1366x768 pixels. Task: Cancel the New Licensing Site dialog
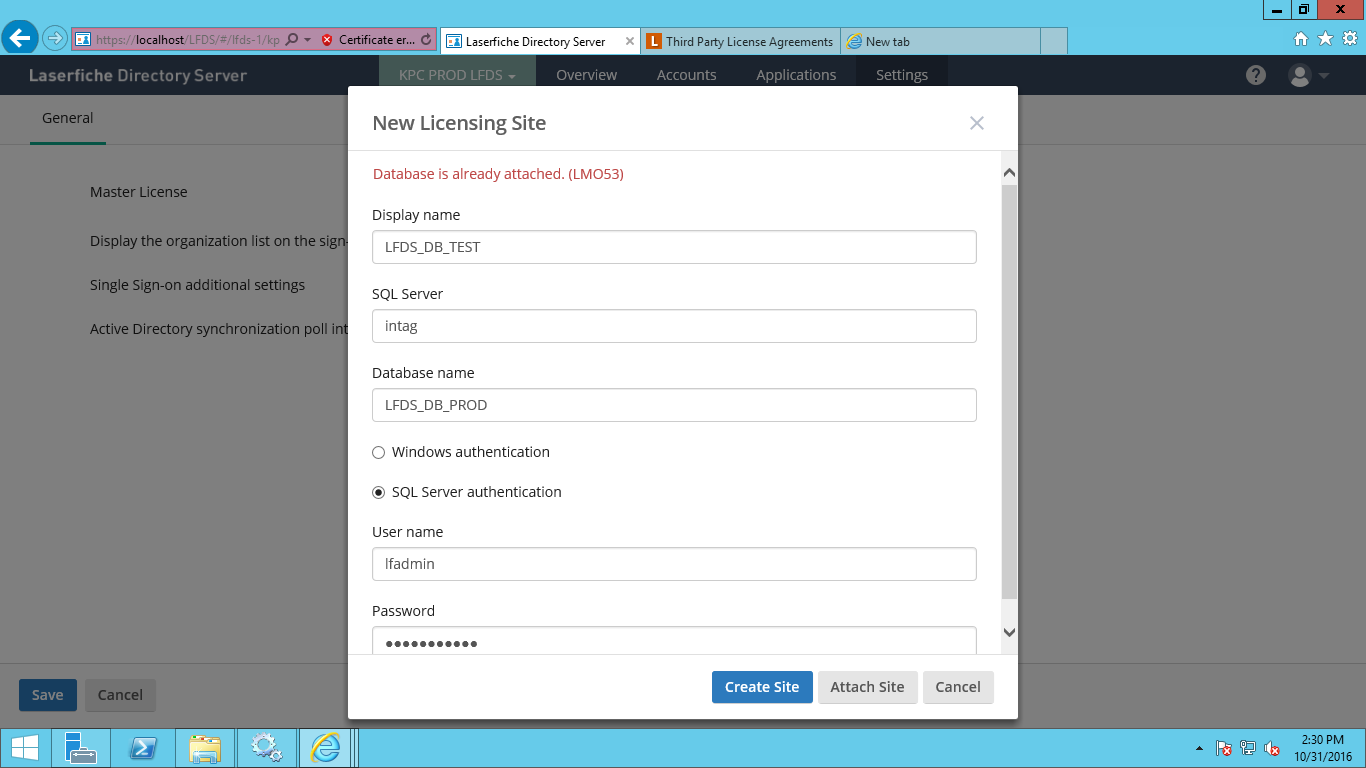(x=958, y=687)
